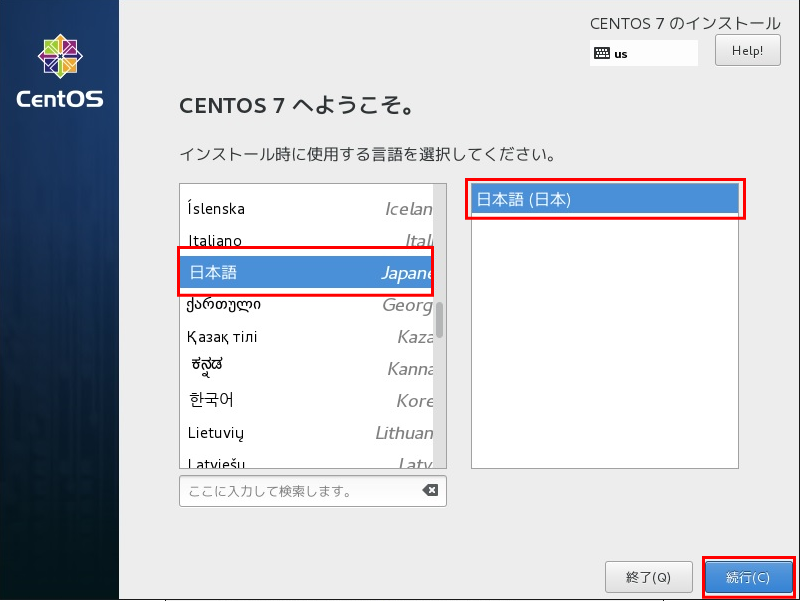Click 続行(C) to continue installation
800x601 pixels.
pos(748,577)
